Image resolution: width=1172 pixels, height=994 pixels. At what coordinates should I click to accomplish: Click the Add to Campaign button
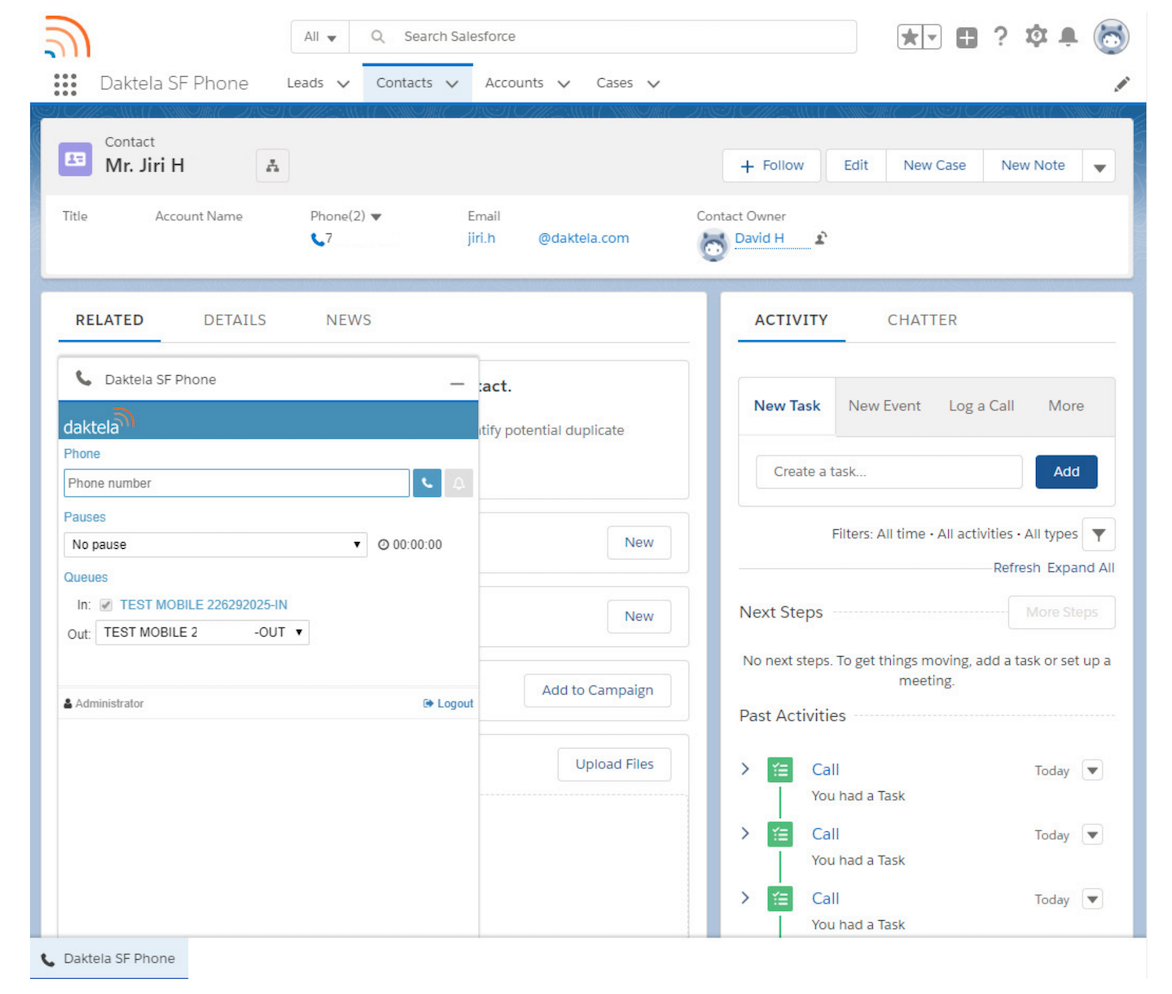[597, 690]
